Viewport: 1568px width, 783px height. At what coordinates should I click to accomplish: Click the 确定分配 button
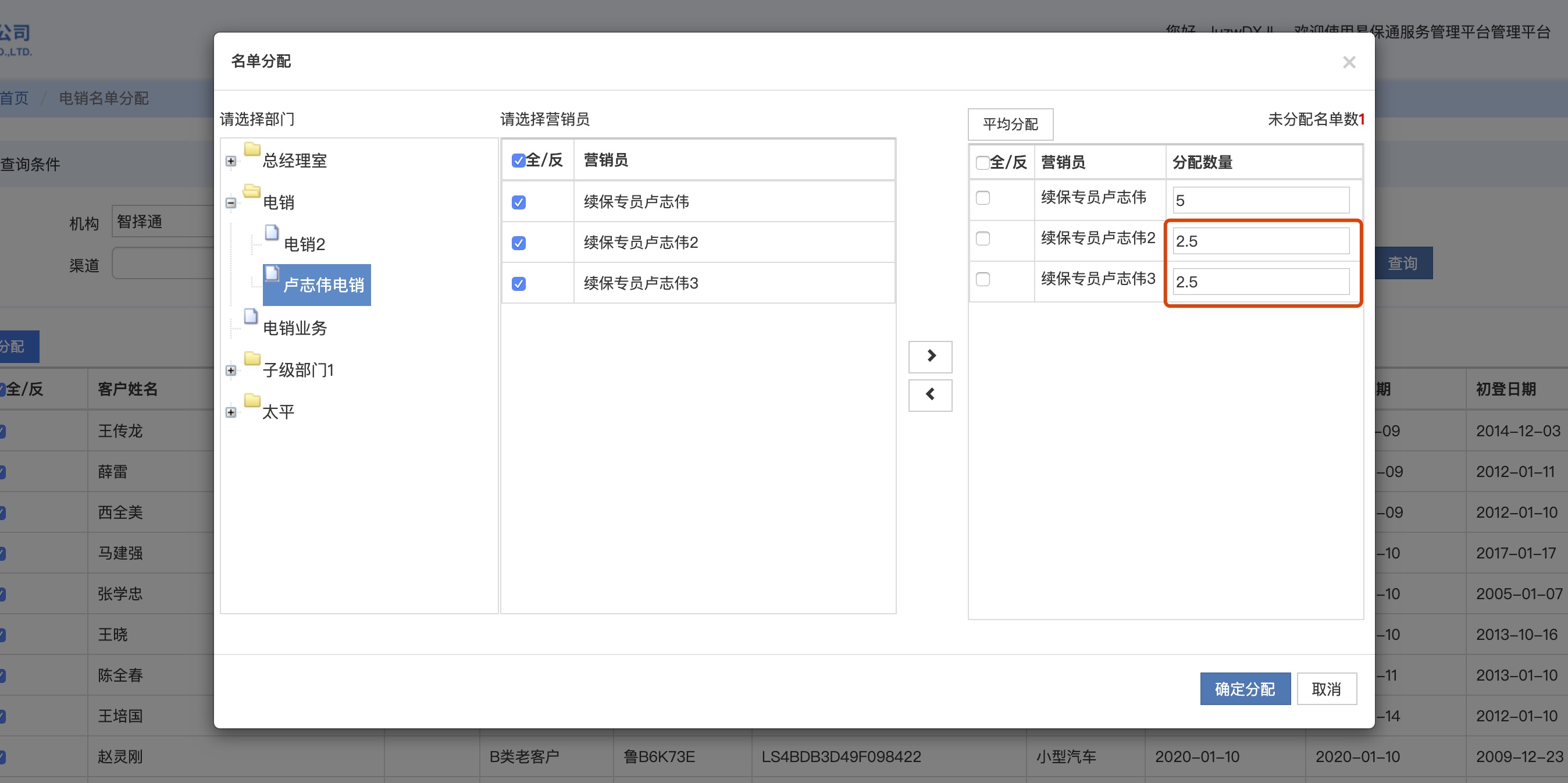pyautogui.click(x=1244, y=689)
